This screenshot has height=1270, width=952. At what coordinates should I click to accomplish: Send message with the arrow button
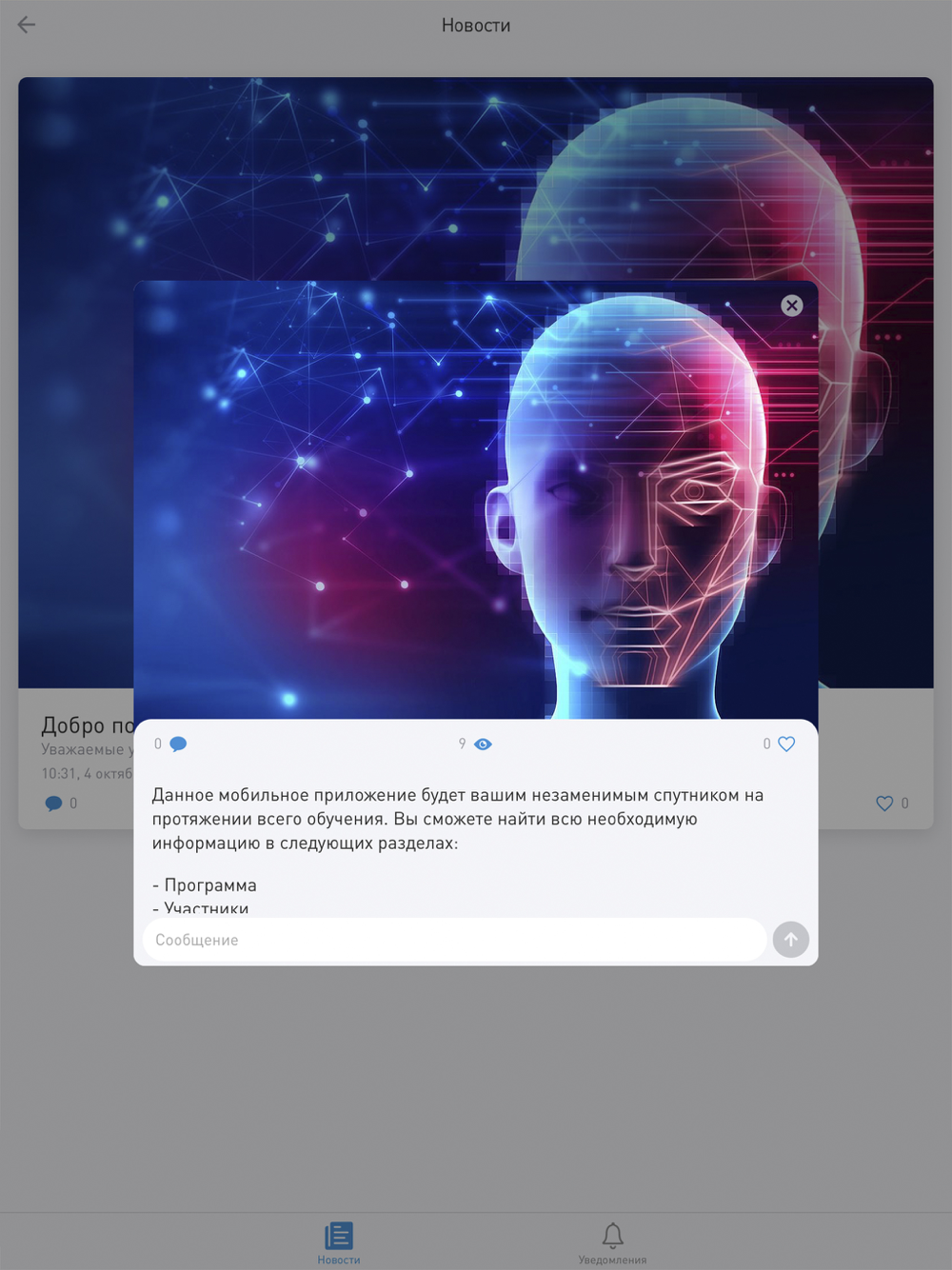pos(790,939)
